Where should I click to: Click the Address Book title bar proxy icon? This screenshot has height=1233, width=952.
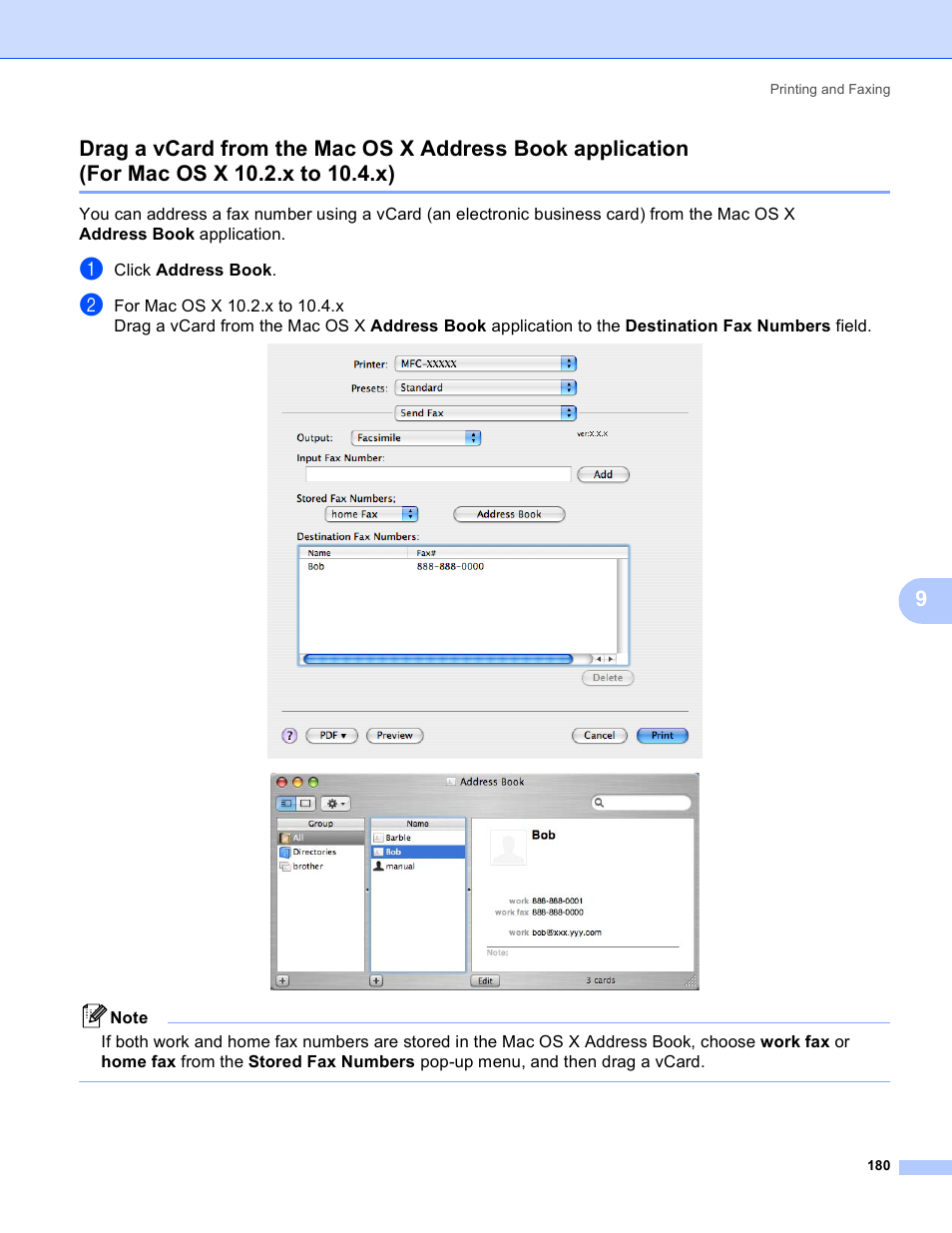[451, 782]
